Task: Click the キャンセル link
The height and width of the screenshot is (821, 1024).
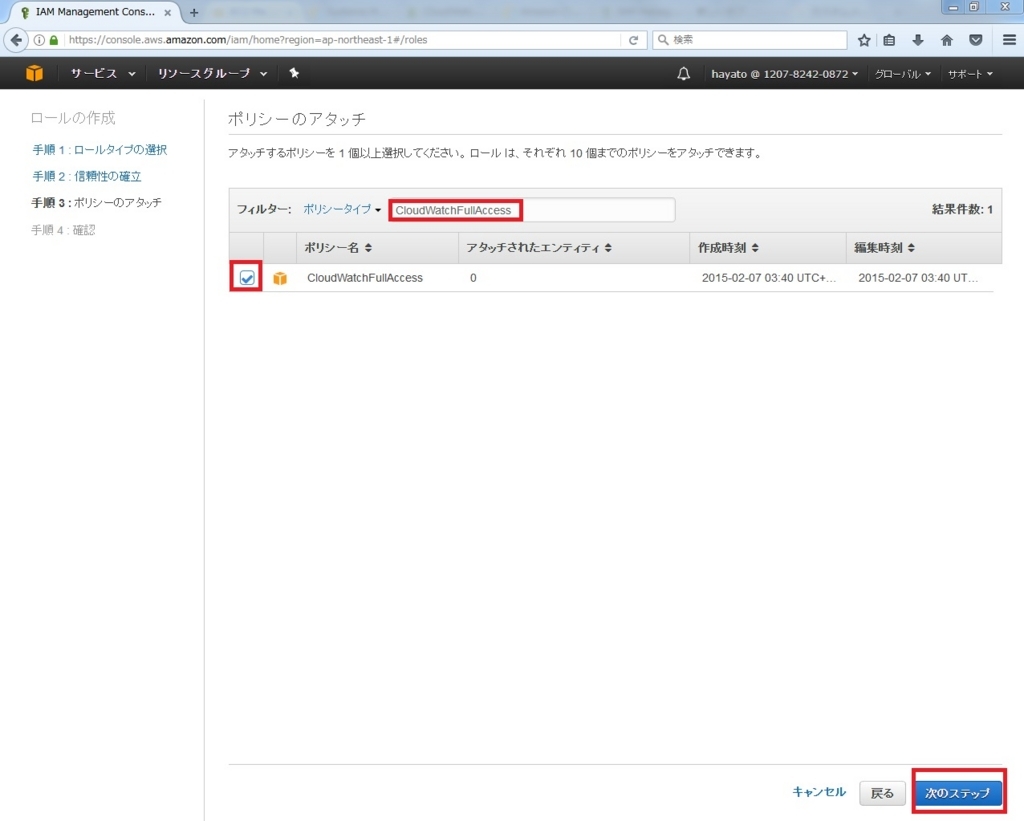Action: pos(819,792)
